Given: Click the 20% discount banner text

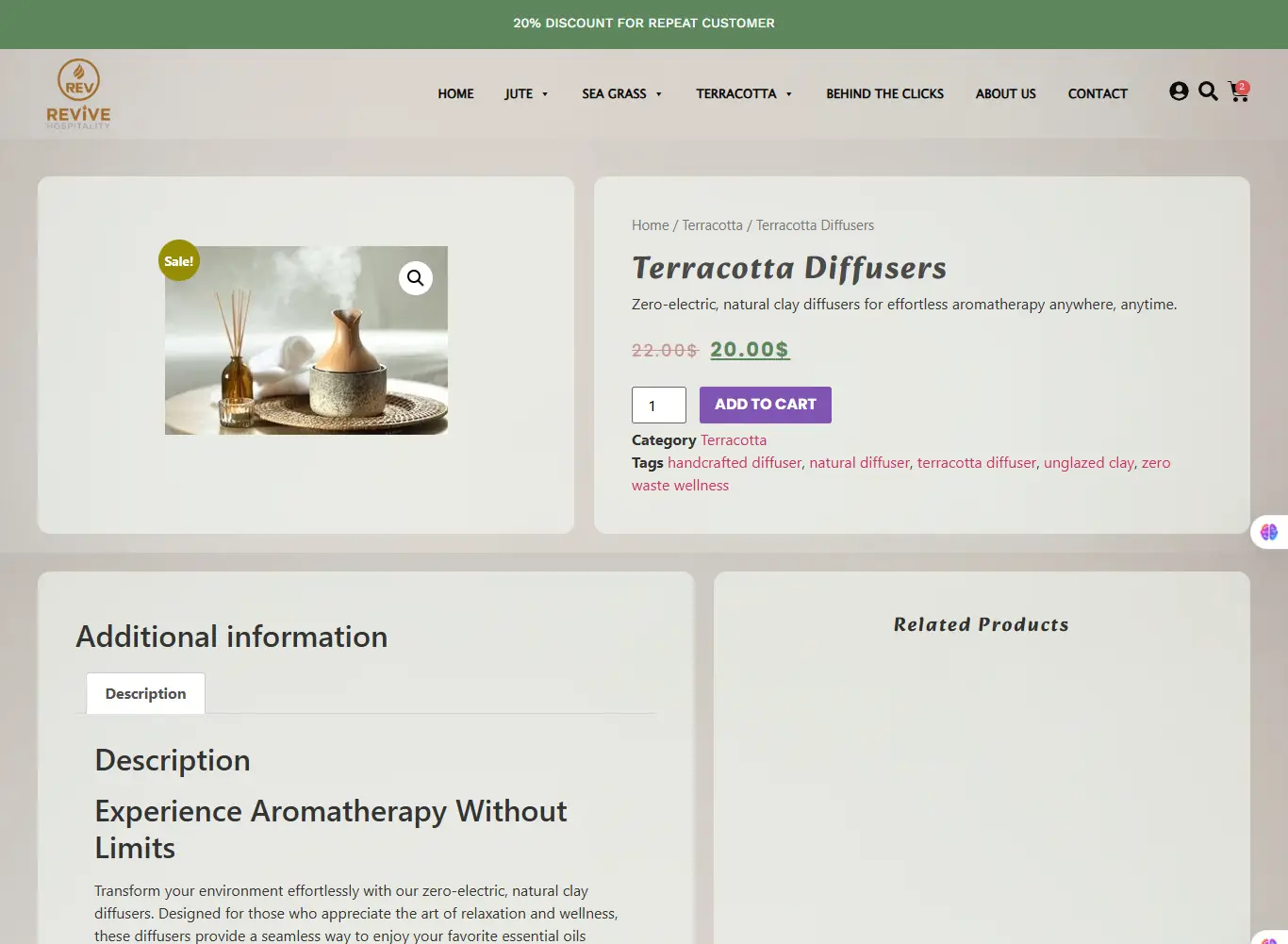Looking at the screenshot, I should coord(644,24).
